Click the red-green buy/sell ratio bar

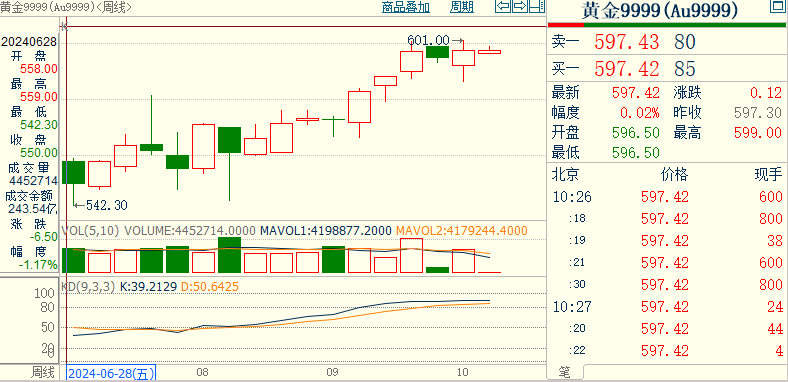pyautogui.click(x=667, y=24)
